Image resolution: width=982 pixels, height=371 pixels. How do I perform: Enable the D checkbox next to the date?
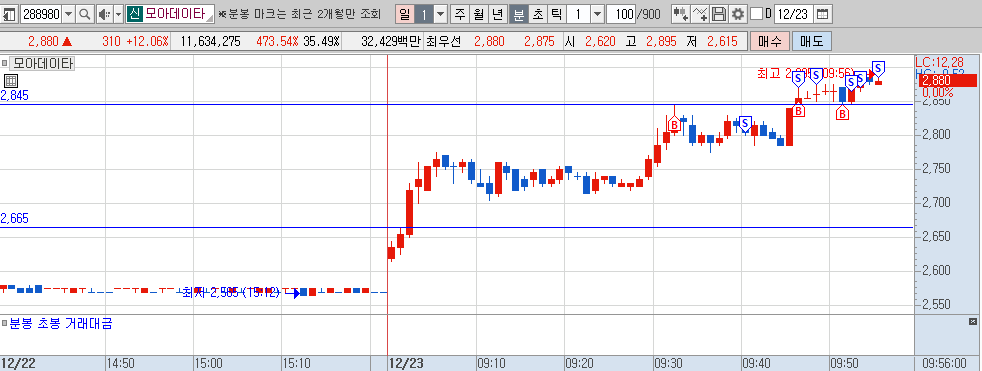[756, 14]
